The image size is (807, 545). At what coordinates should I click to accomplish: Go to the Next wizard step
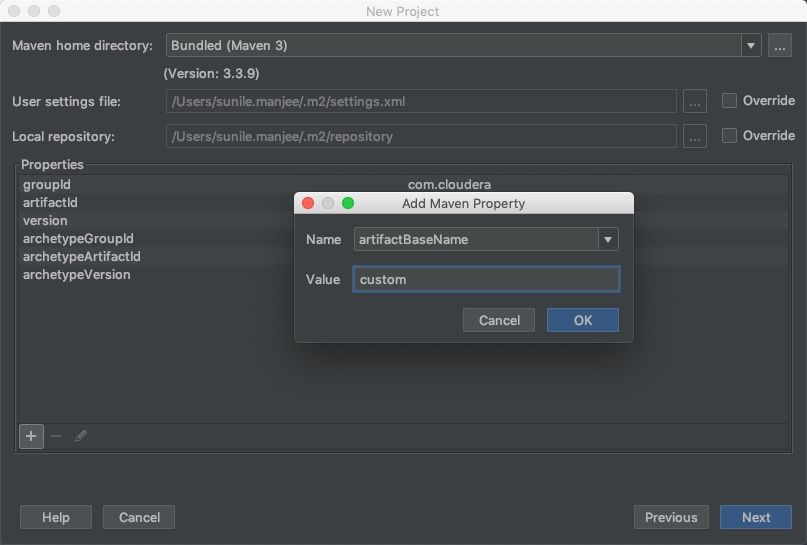(756, 517)
